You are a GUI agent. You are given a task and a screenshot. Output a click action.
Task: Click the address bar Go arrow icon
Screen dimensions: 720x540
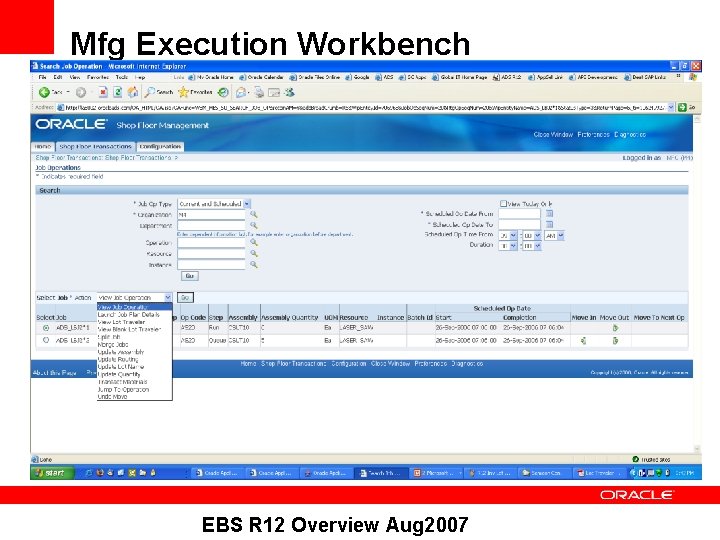tap(682, 107)
